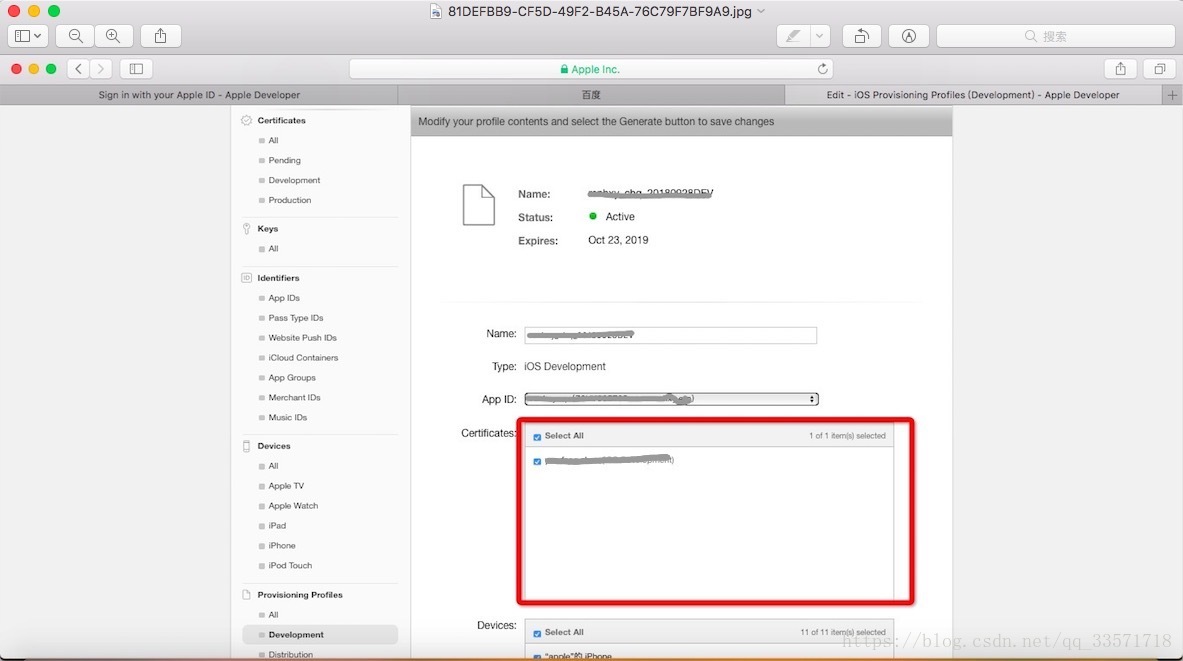Open Certificates All in sidebar

pyautogui.click(x=273, y=140)
